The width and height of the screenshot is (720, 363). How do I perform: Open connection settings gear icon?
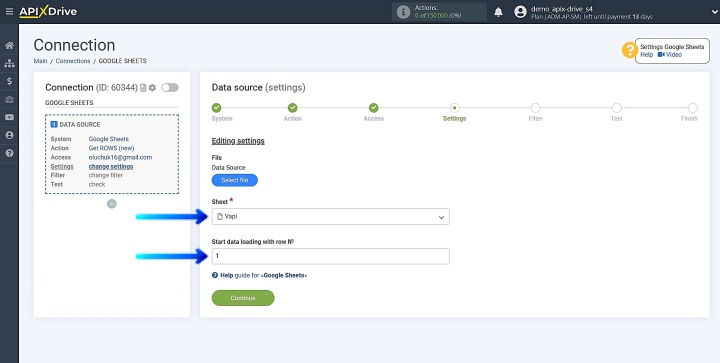(152, 88)
